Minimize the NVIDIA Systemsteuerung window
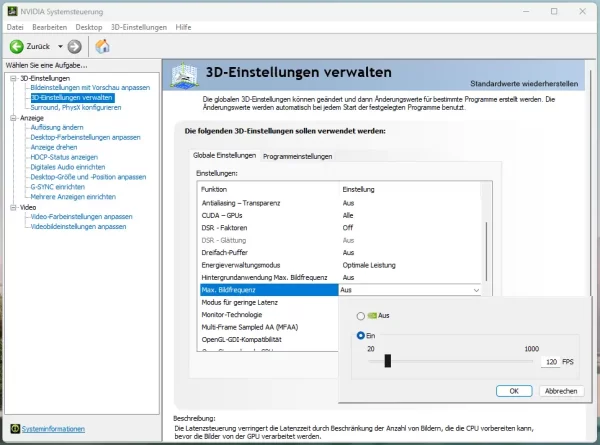This screenshot has width=600, height=445. 526,11
